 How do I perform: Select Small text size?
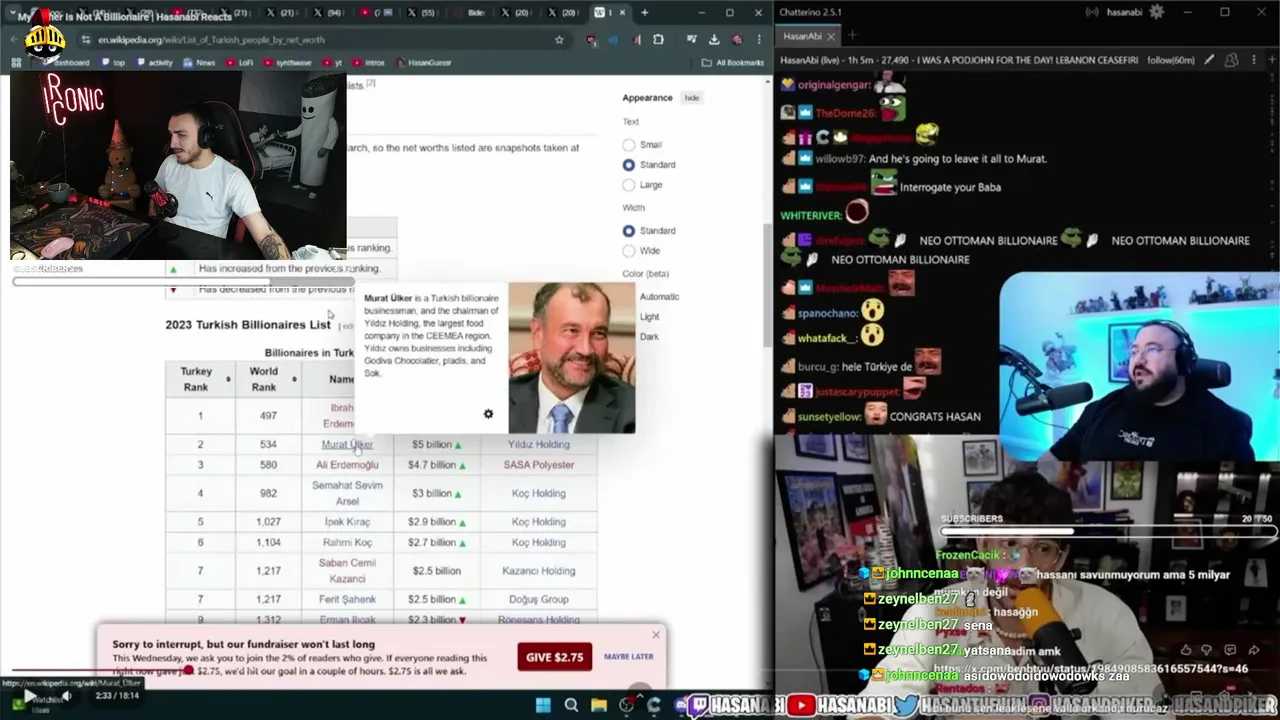628,145
